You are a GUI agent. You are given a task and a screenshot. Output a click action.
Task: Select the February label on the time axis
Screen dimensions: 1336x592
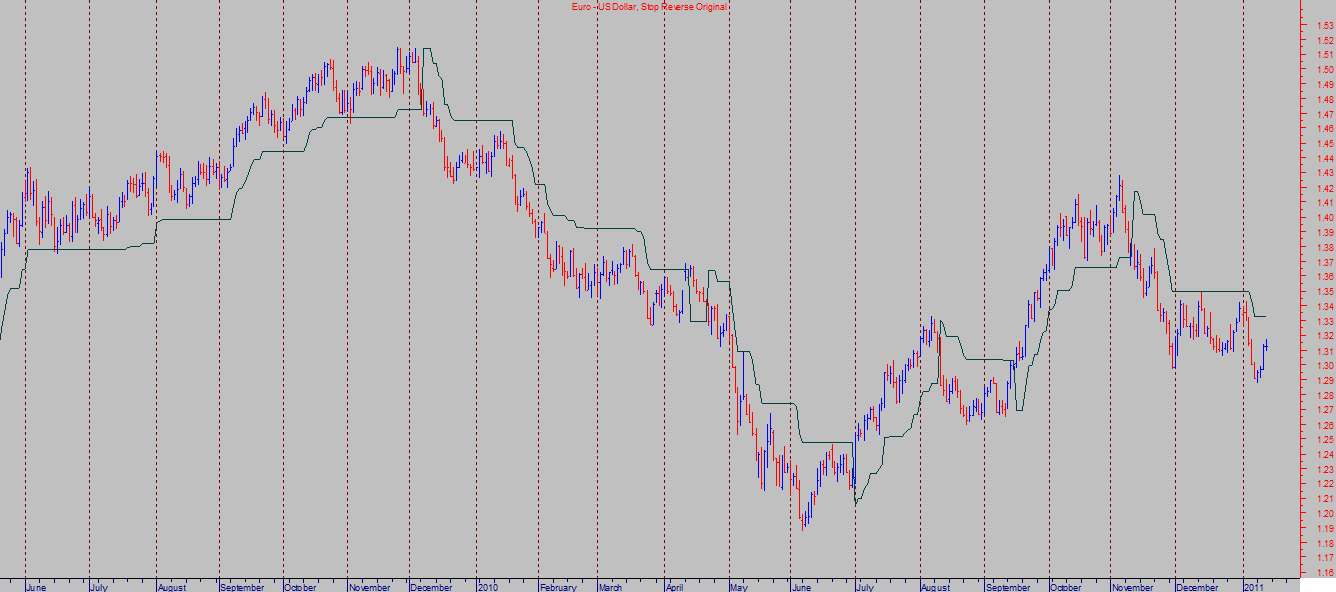[559, 587]
